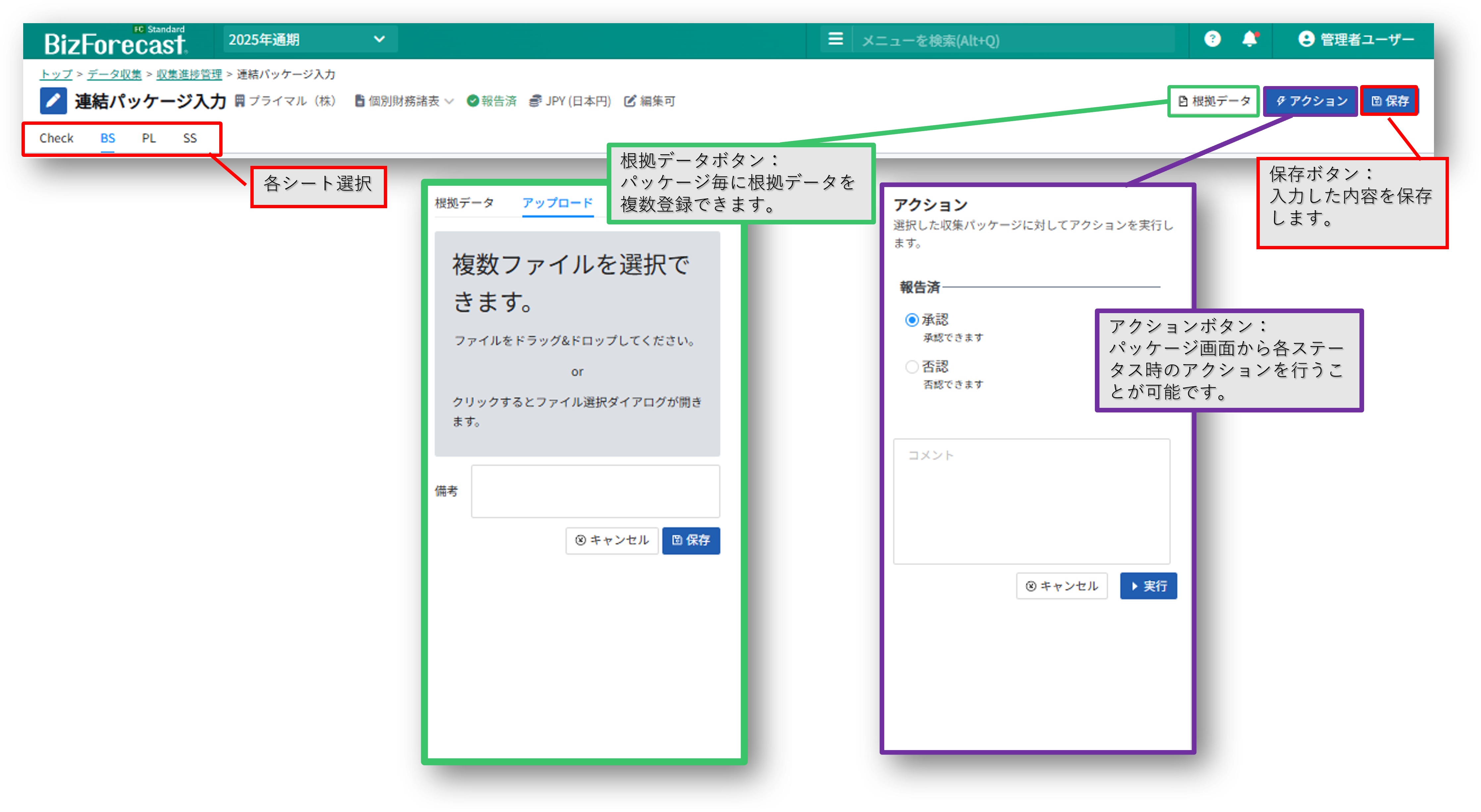Open the 収集進捗管理 breadcrumb link

point(188,74)
